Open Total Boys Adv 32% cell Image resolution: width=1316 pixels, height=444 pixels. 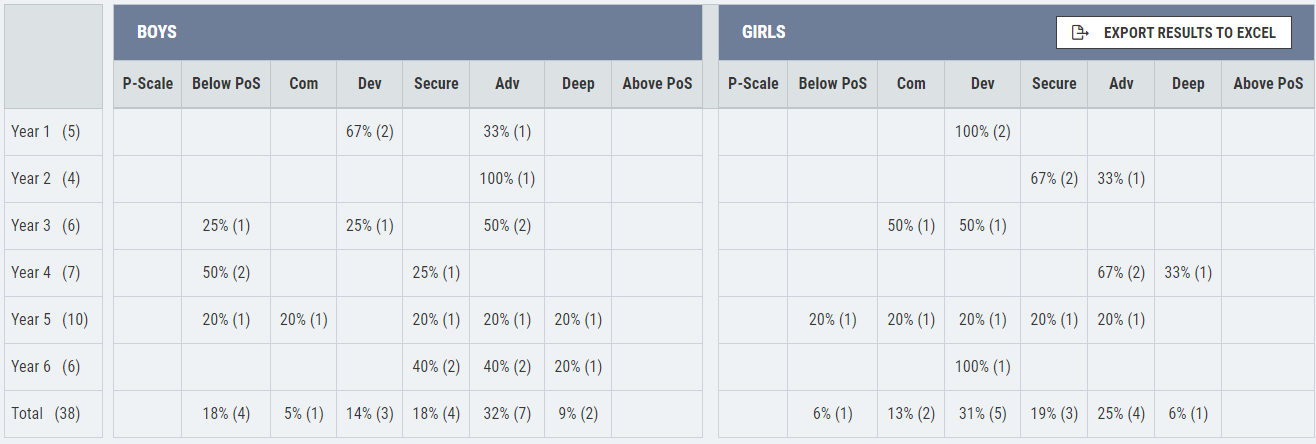point(507,414)
